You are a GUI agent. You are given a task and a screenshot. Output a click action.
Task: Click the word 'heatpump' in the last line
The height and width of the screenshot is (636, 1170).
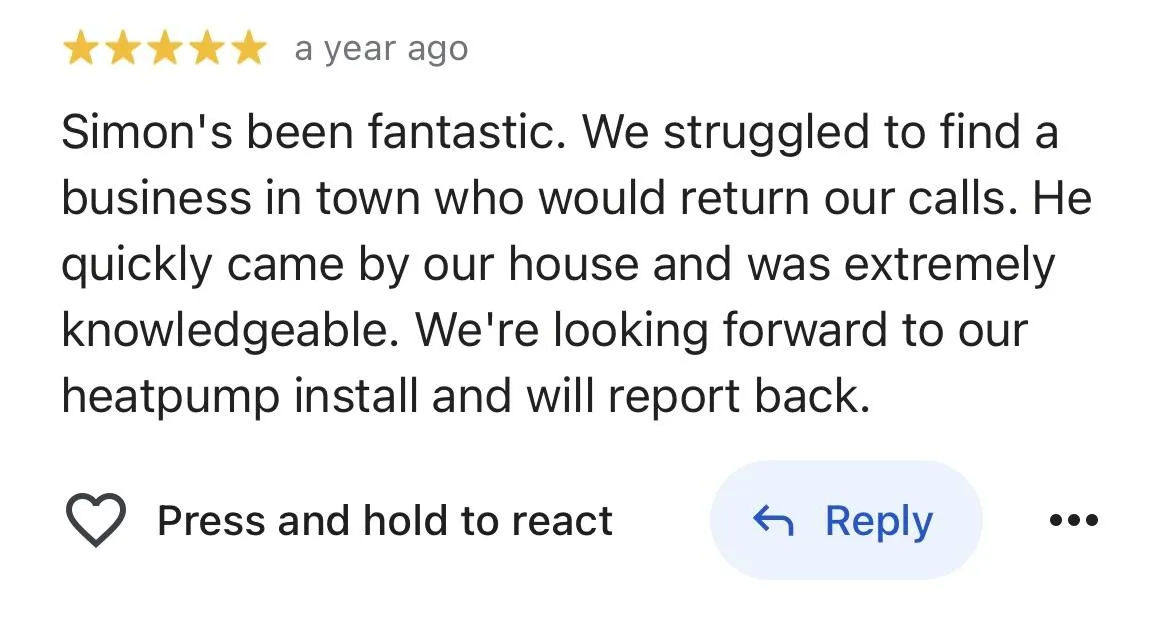(171, 397)
